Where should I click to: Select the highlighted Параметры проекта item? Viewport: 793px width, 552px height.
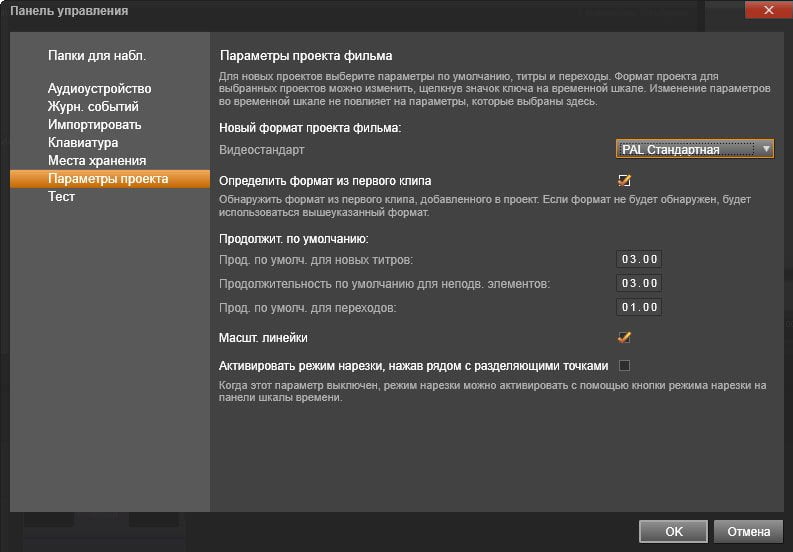point(110,179)
